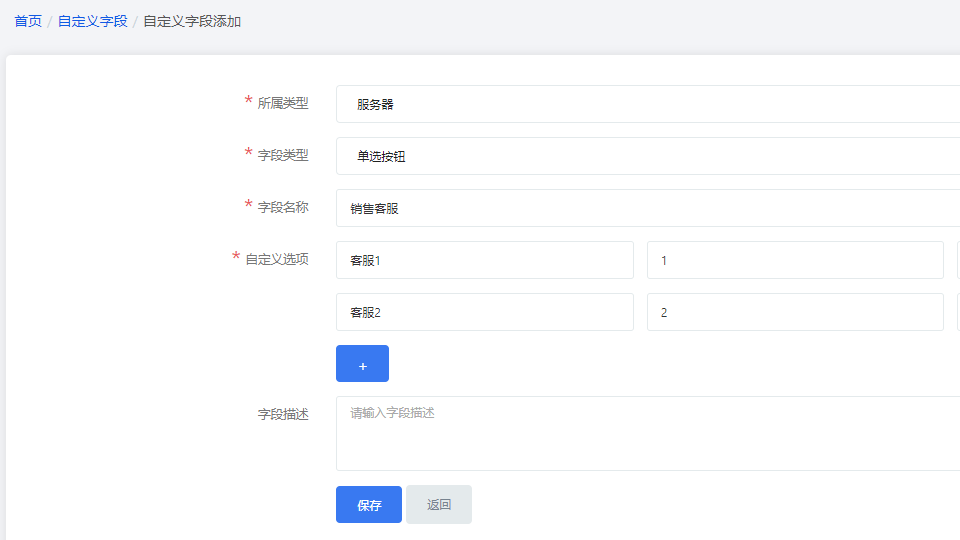Viewport: 960px width, 540px height.
Task: Click the 字段描述 form label
Action: tap(283, 414)
